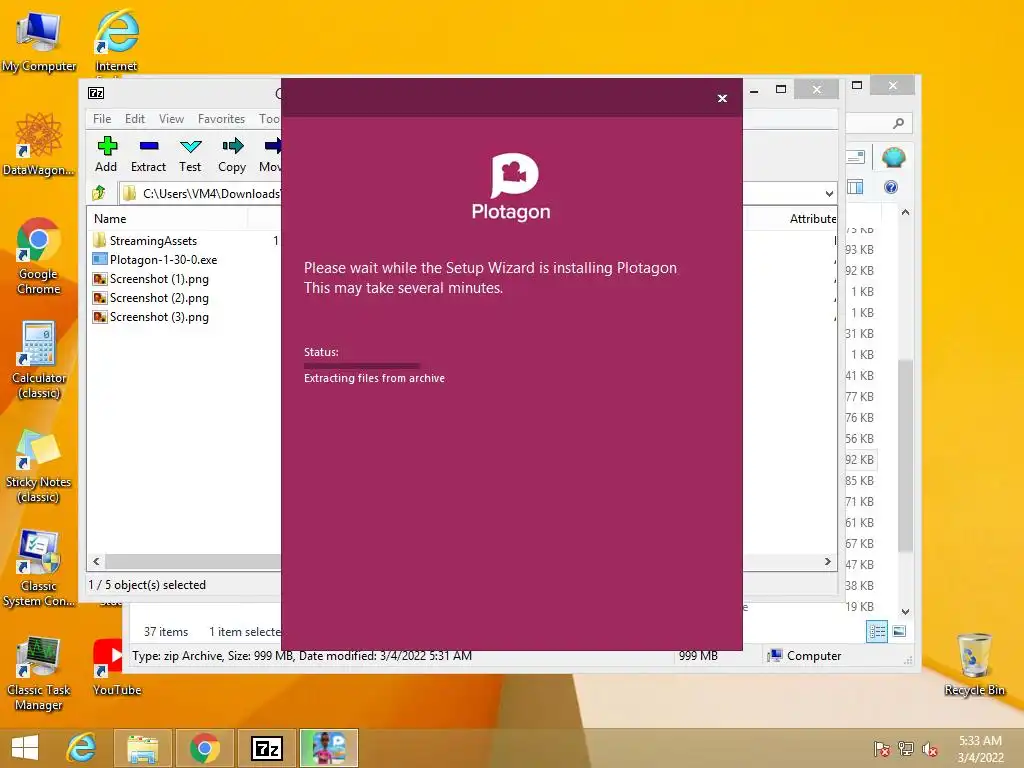Click the Explorer search magnifier icon
This screenshot has width=1024, height=768.
(898, 123)
